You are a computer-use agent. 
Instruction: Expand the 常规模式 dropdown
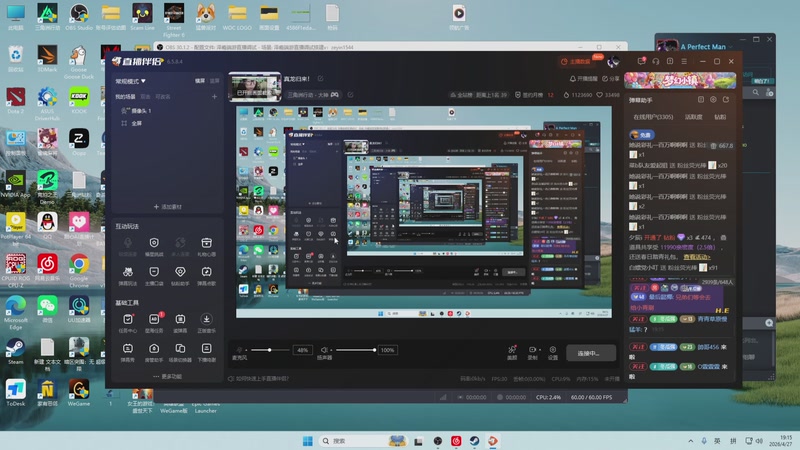(x=131, y=81)
